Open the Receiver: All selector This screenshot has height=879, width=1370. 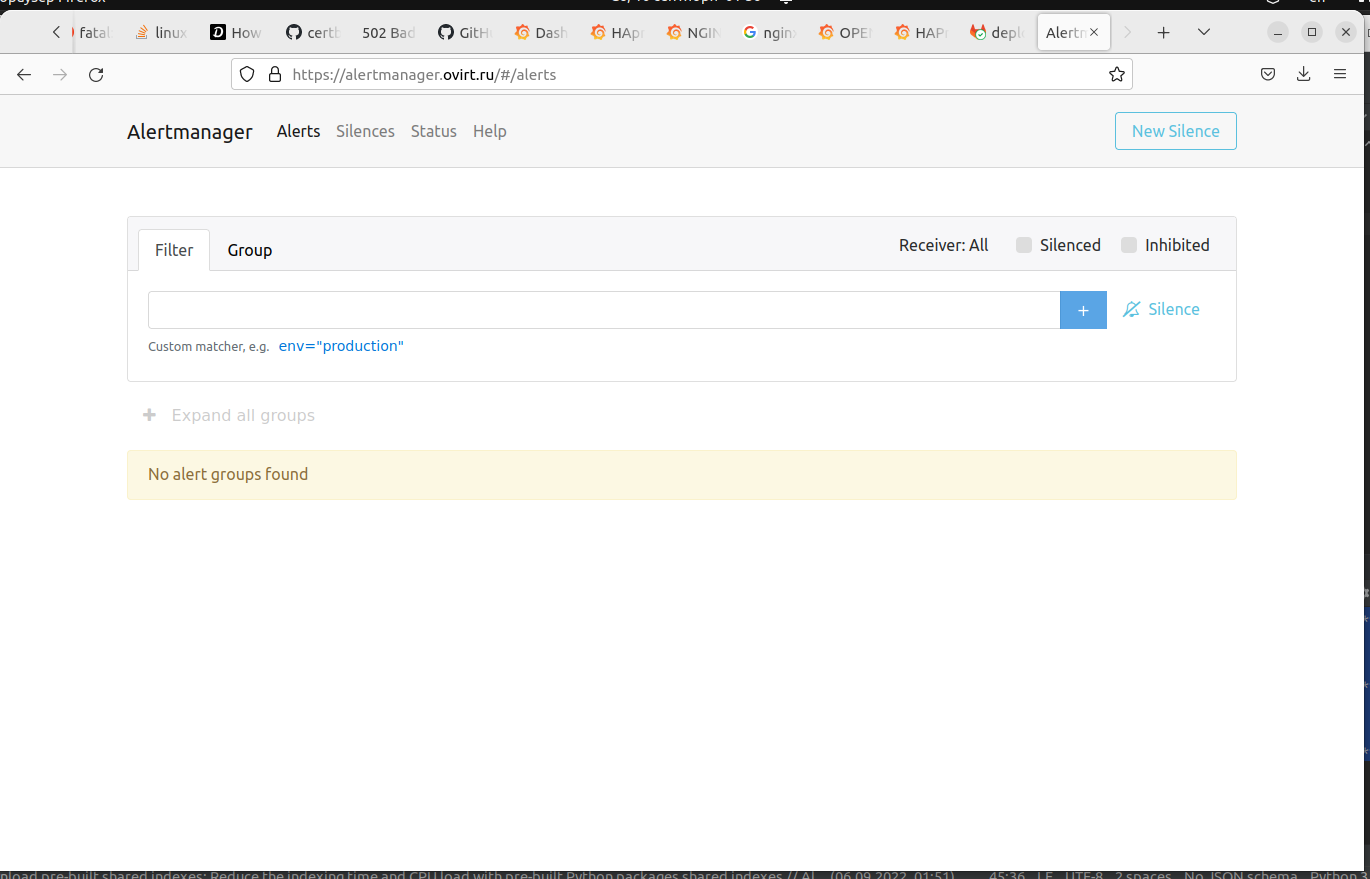pyautogui.click(x=943, y=245)
